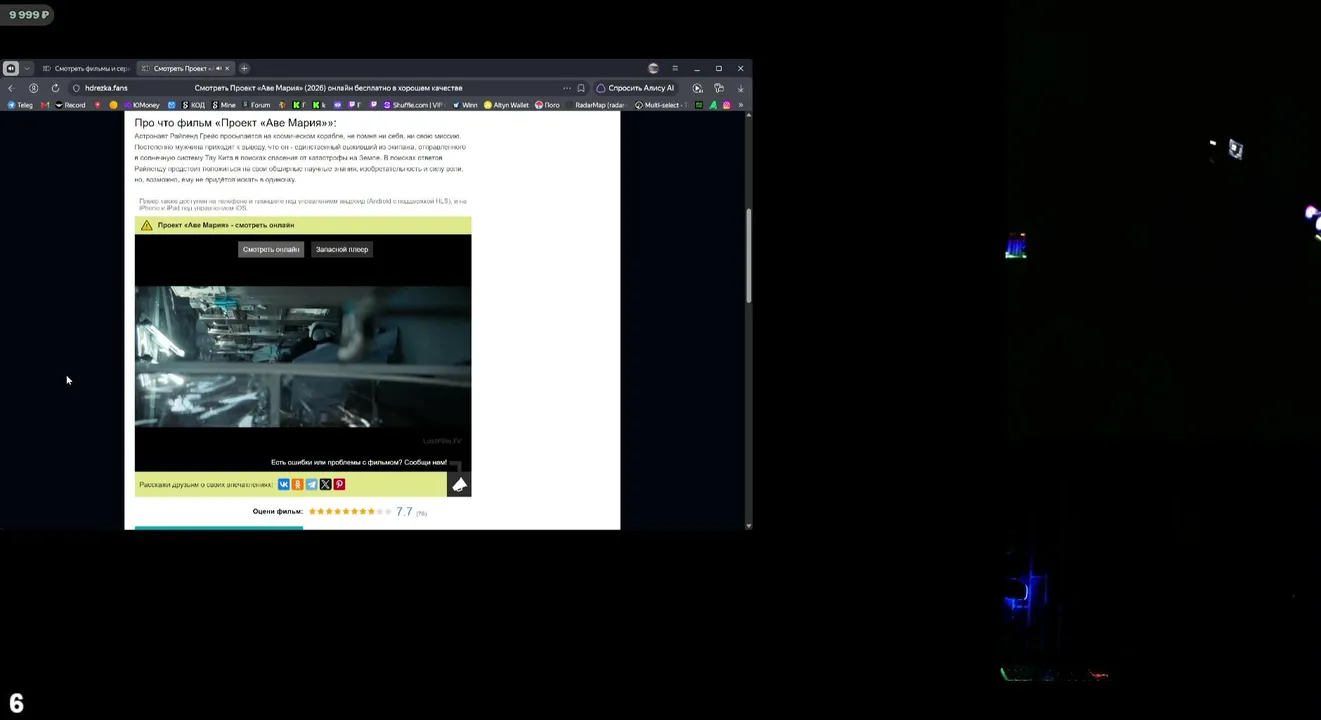Show site protection shield info
Screen dimensions: 1321x720
[x=76, y=88]
